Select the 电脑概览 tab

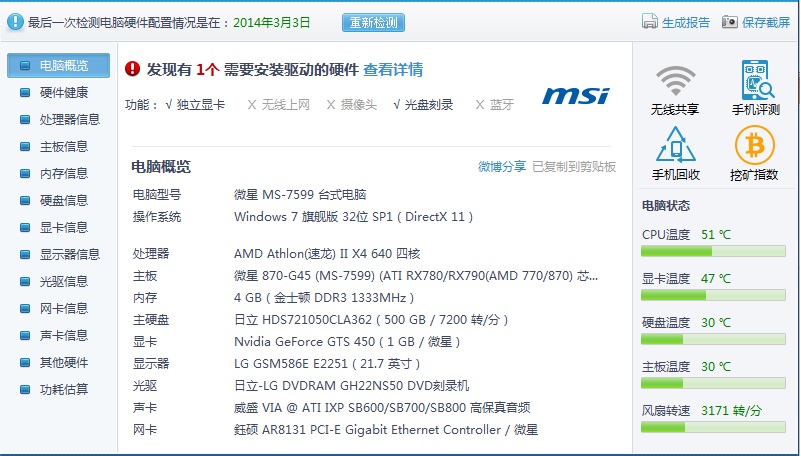click(x=58, y=65)
